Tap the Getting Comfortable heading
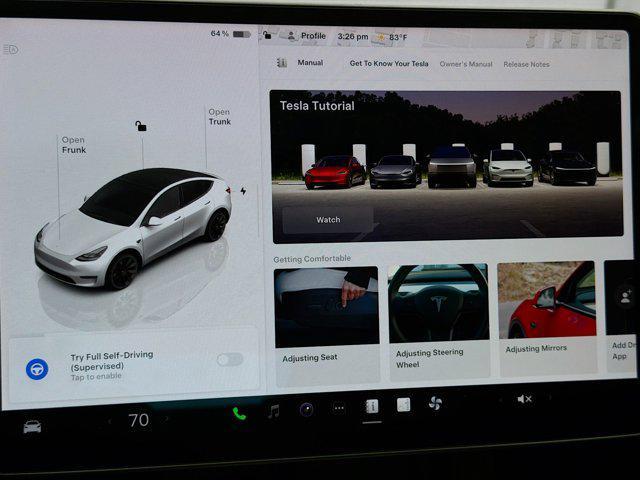The height and width of the screenshot is (480, 640). tap(312, 259)
